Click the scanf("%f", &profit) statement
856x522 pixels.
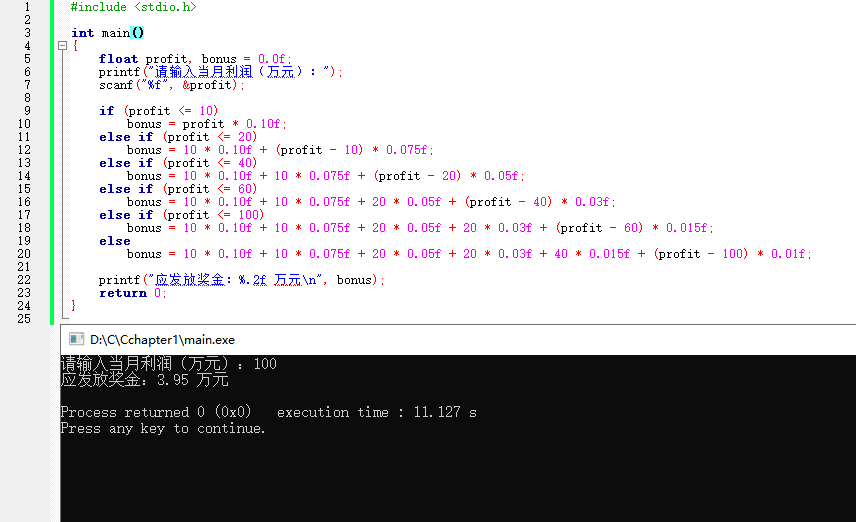tap(171, 85)
